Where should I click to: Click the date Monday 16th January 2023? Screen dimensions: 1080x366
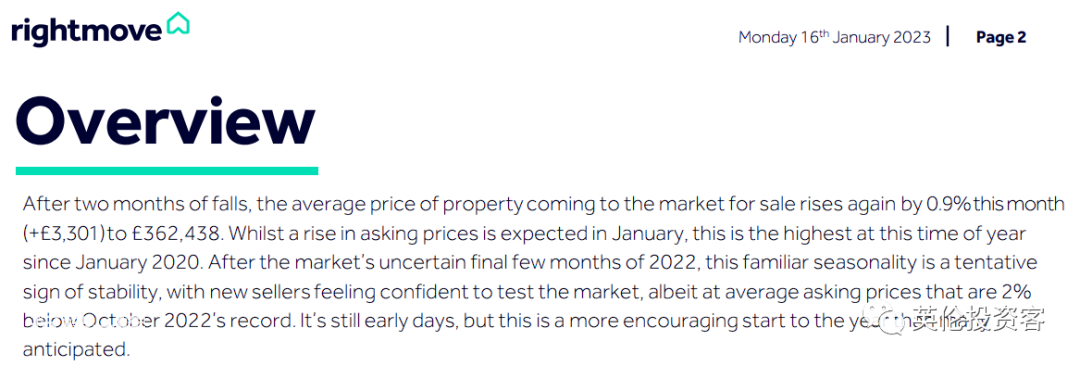(x=834, y=37)
